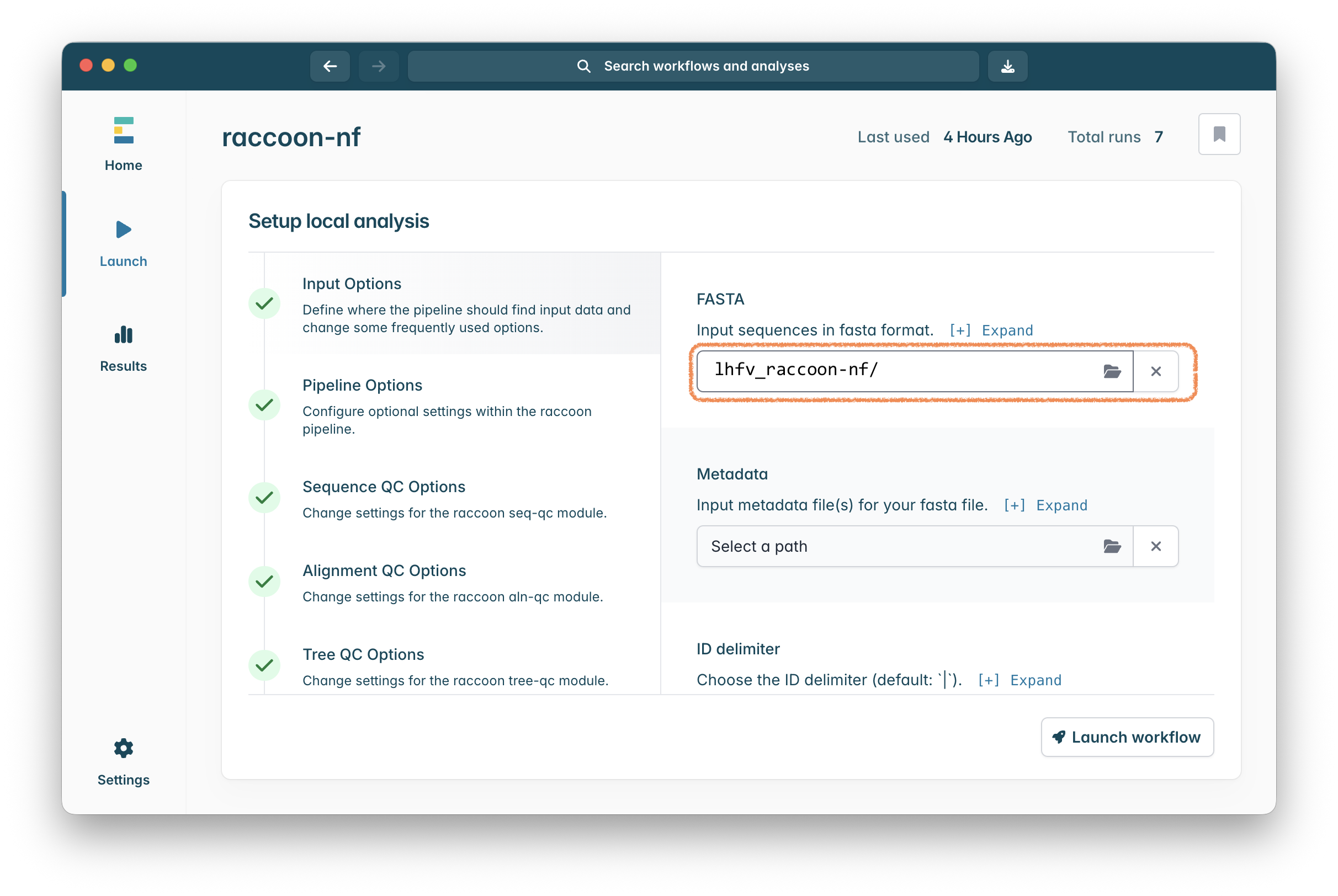Open the Alignment QC Options step
This screenshot has width=1338, height=896.
pos(384,570)
